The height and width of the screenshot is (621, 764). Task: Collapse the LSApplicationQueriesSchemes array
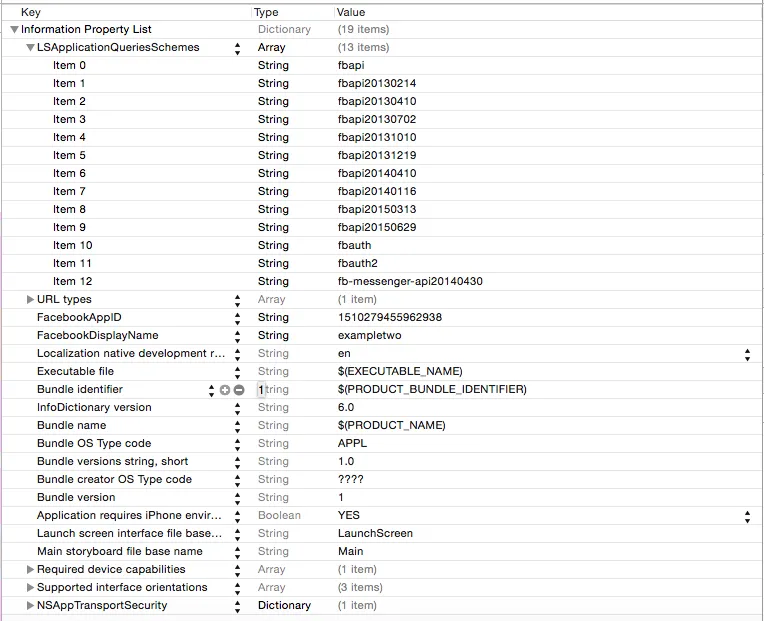30,48
